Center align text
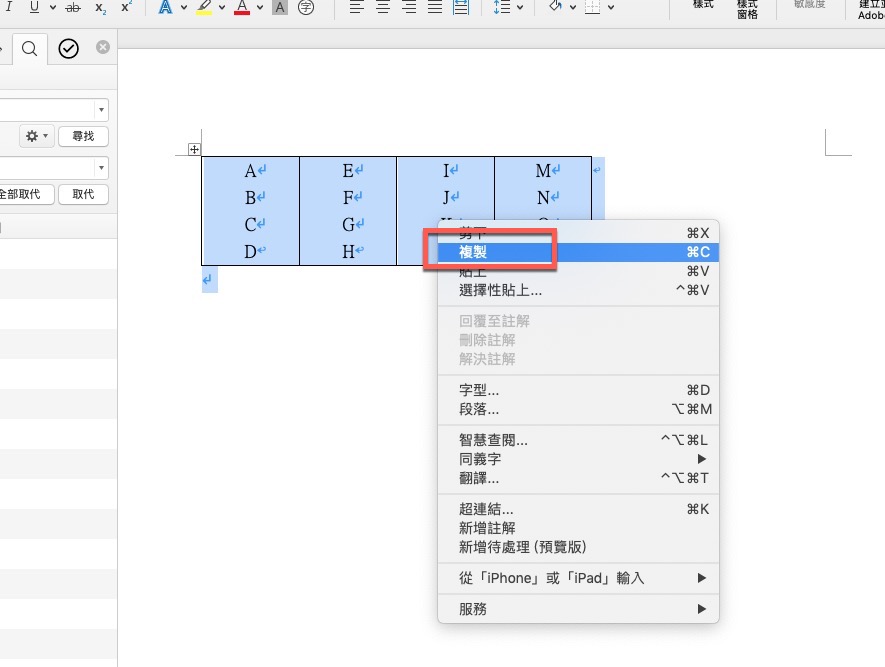Viewport: 885px width, 667px height. [383, 7]
